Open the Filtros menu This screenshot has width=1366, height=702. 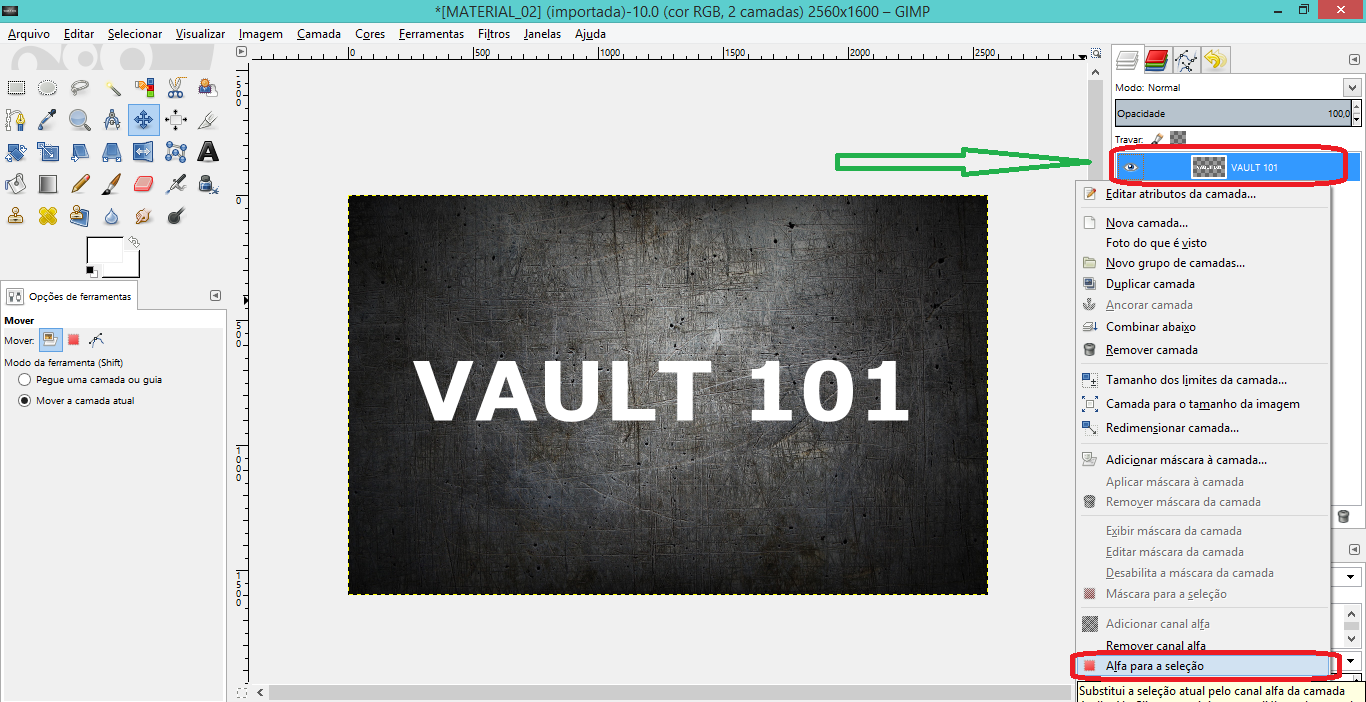493,33
